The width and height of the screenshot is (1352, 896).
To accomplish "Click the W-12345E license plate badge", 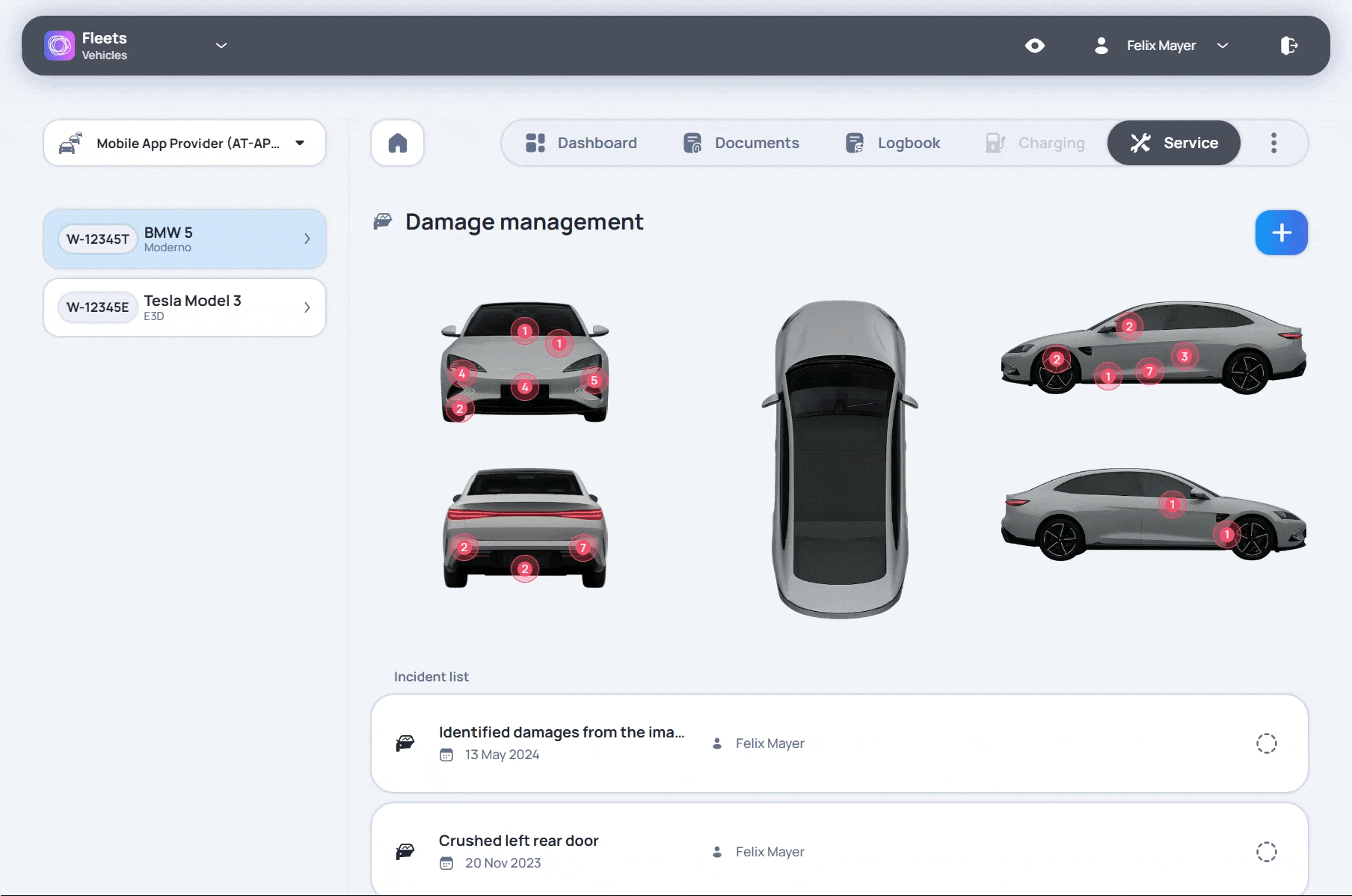I will tap(98, 307).
